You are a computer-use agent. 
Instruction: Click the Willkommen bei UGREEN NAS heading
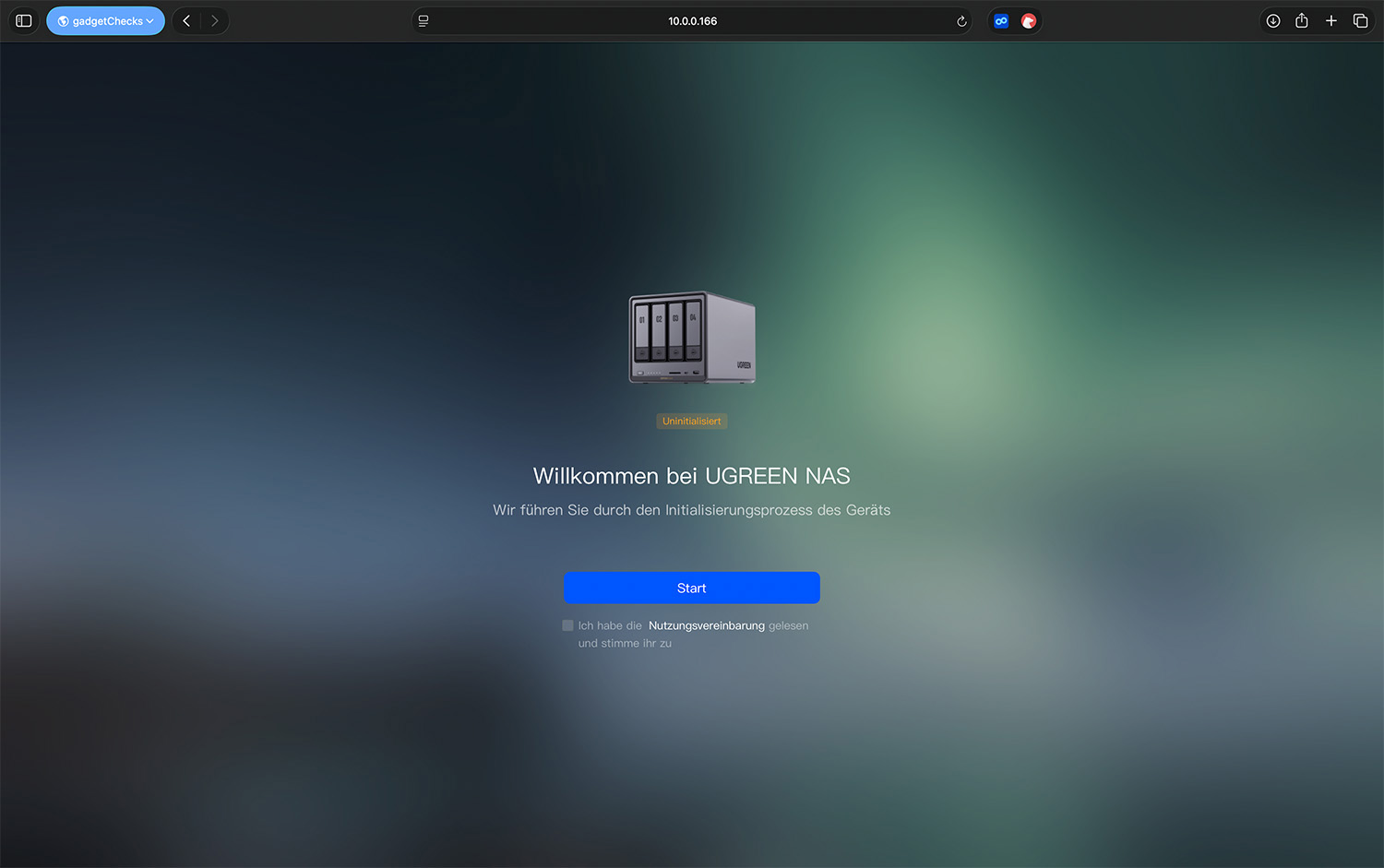(x=692, y=476)
